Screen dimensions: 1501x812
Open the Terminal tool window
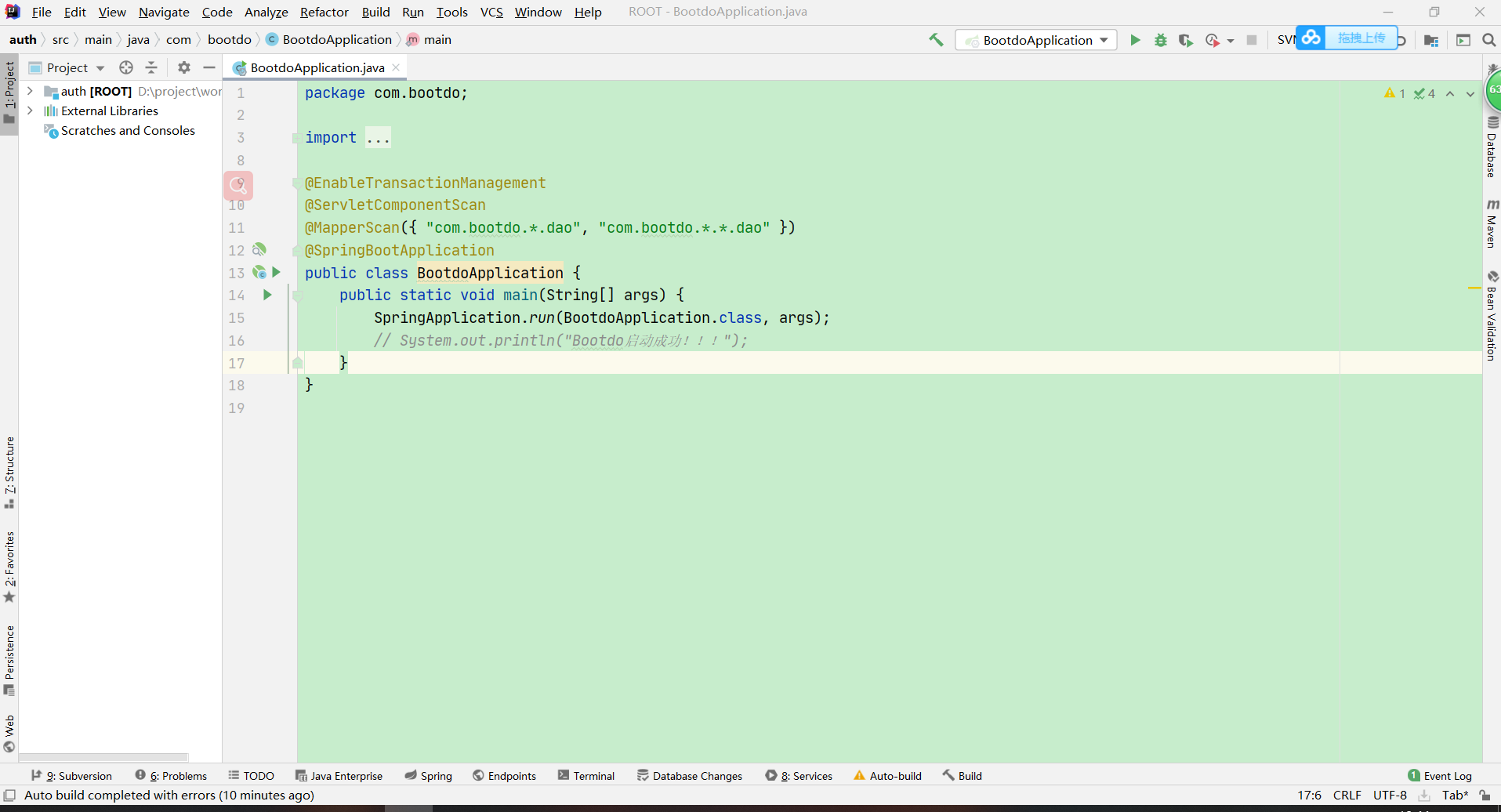pos(586,775)
